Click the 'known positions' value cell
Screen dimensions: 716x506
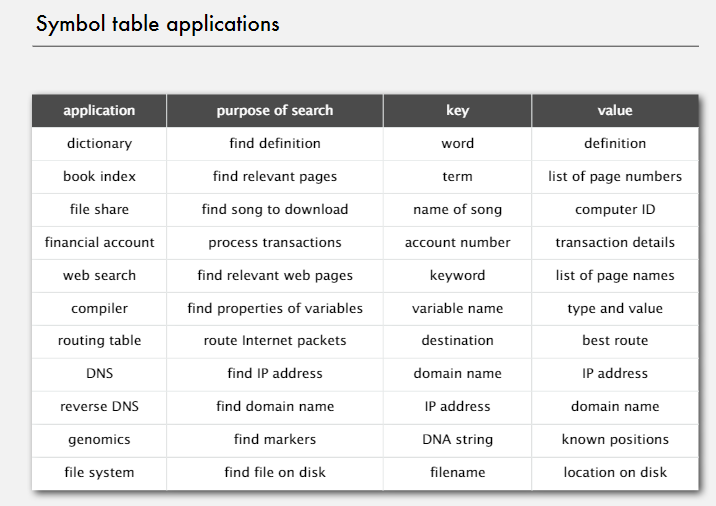[615, 439]
